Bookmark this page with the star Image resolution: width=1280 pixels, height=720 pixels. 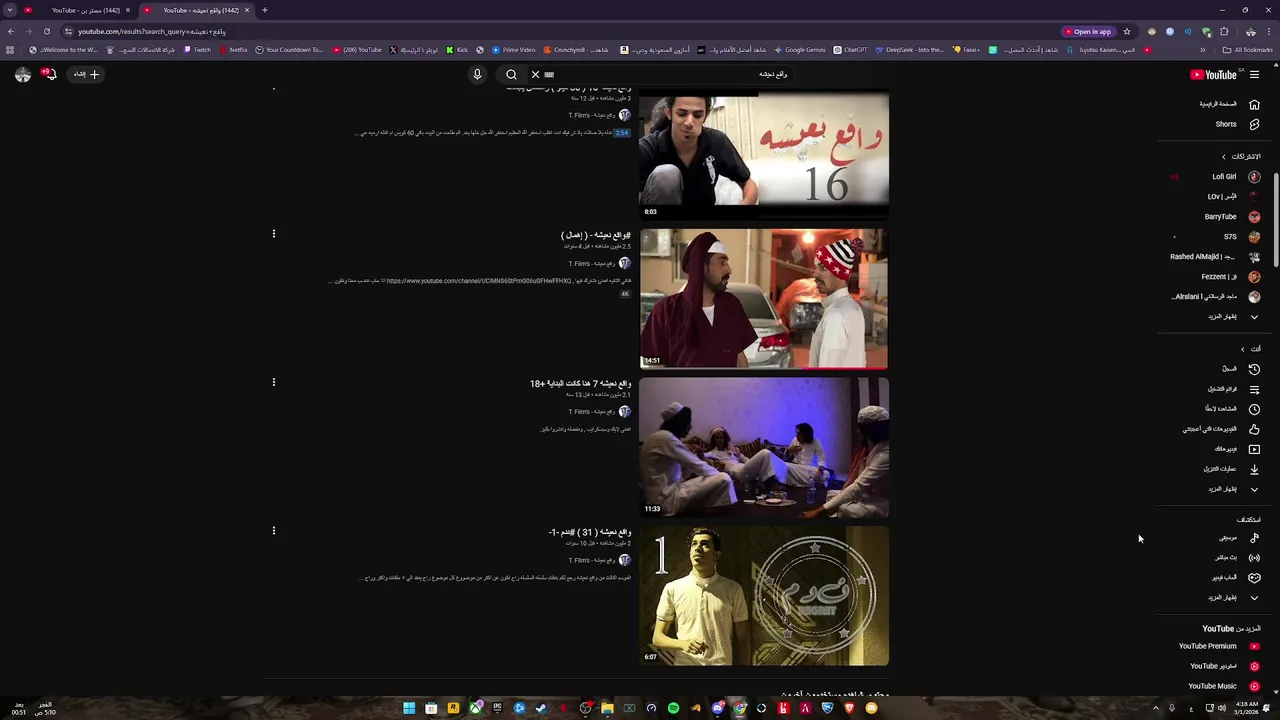pos(1127,31)
